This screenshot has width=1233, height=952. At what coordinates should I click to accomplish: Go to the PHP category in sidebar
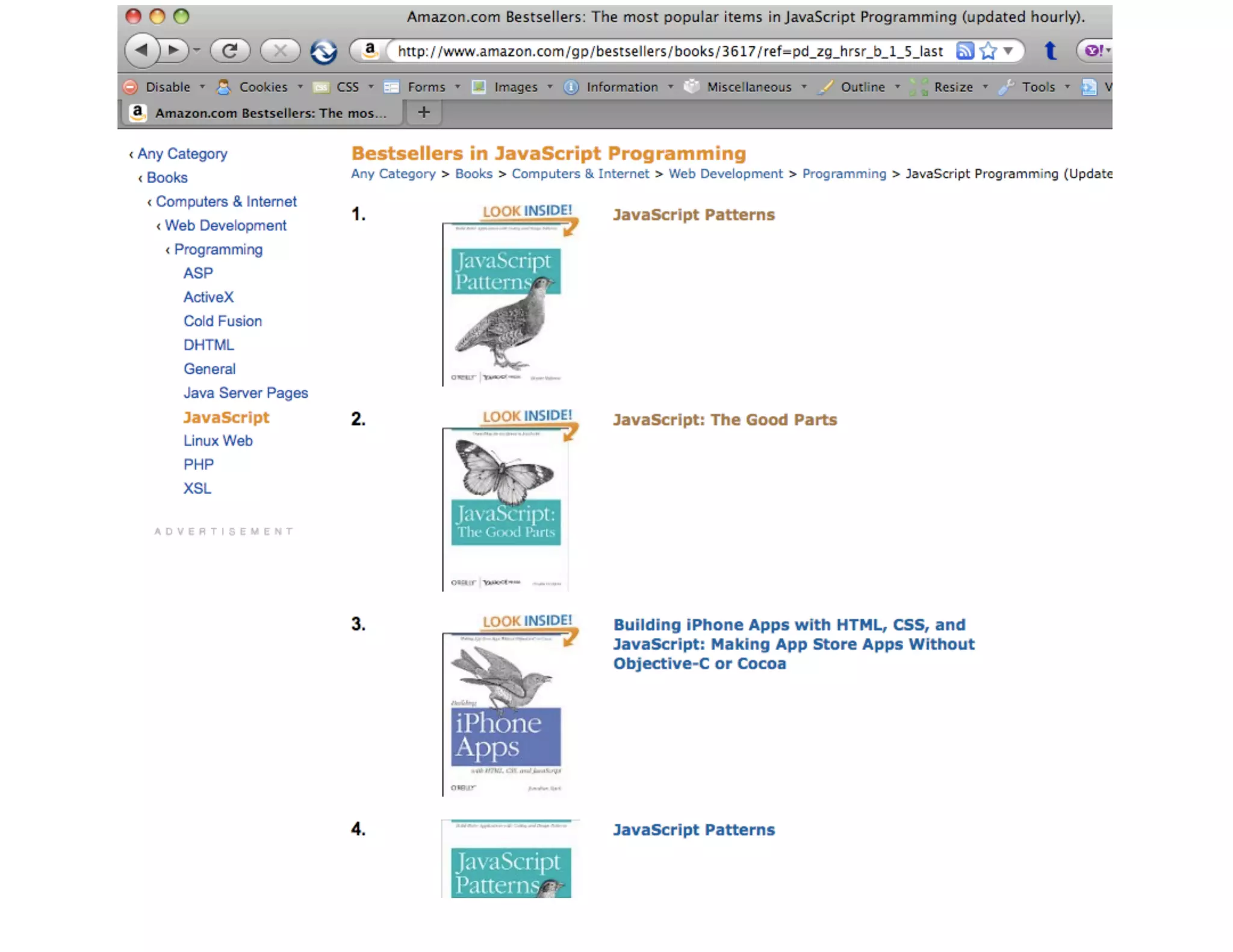point(199,465)
